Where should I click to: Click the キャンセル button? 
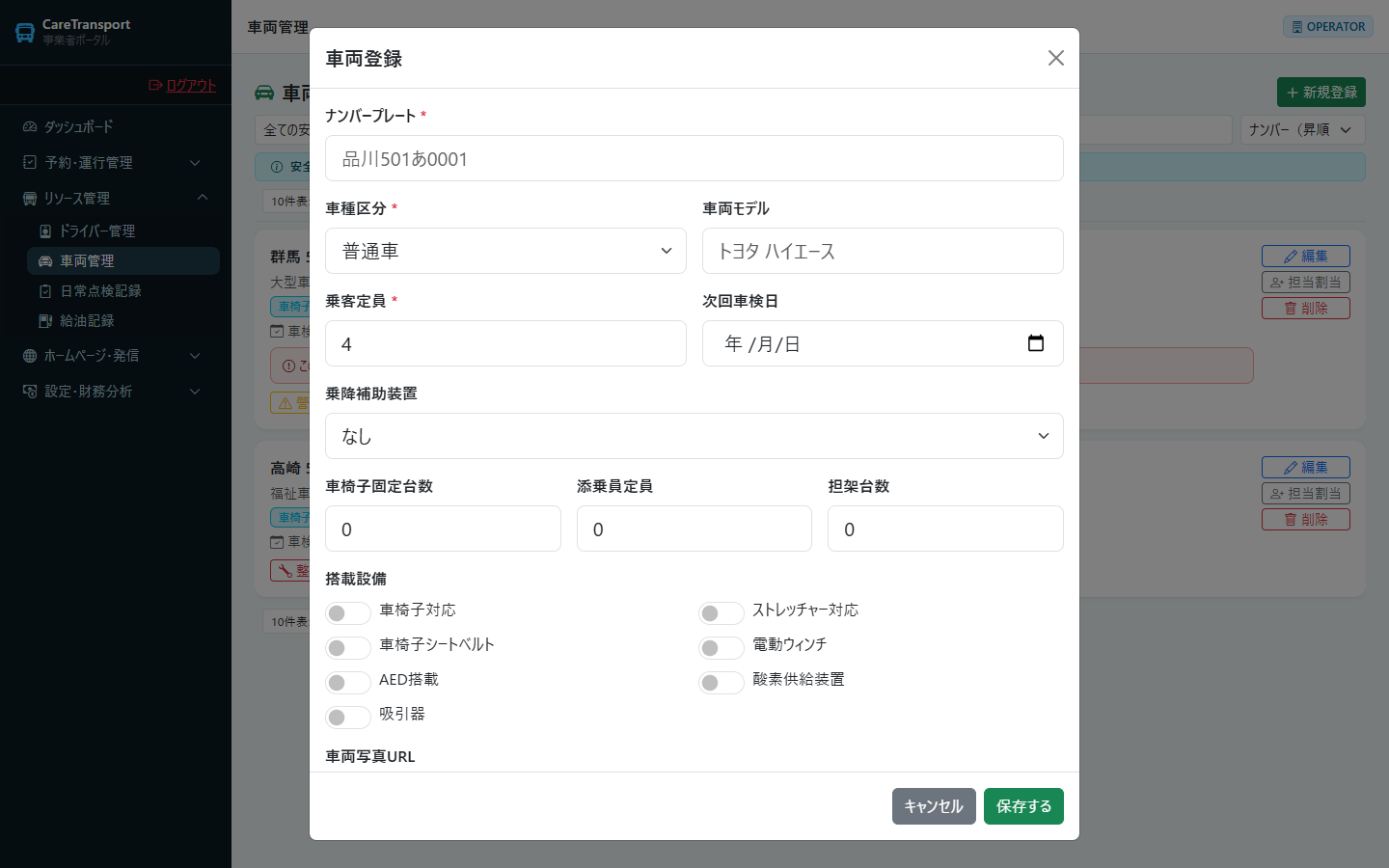click(x=934, y=806)
